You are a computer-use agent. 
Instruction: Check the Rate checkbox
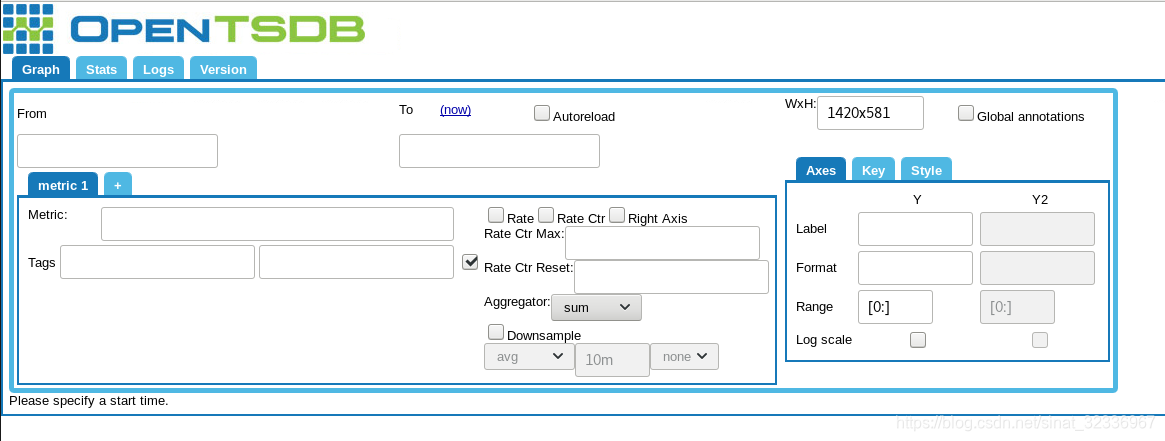coord(496,215)
